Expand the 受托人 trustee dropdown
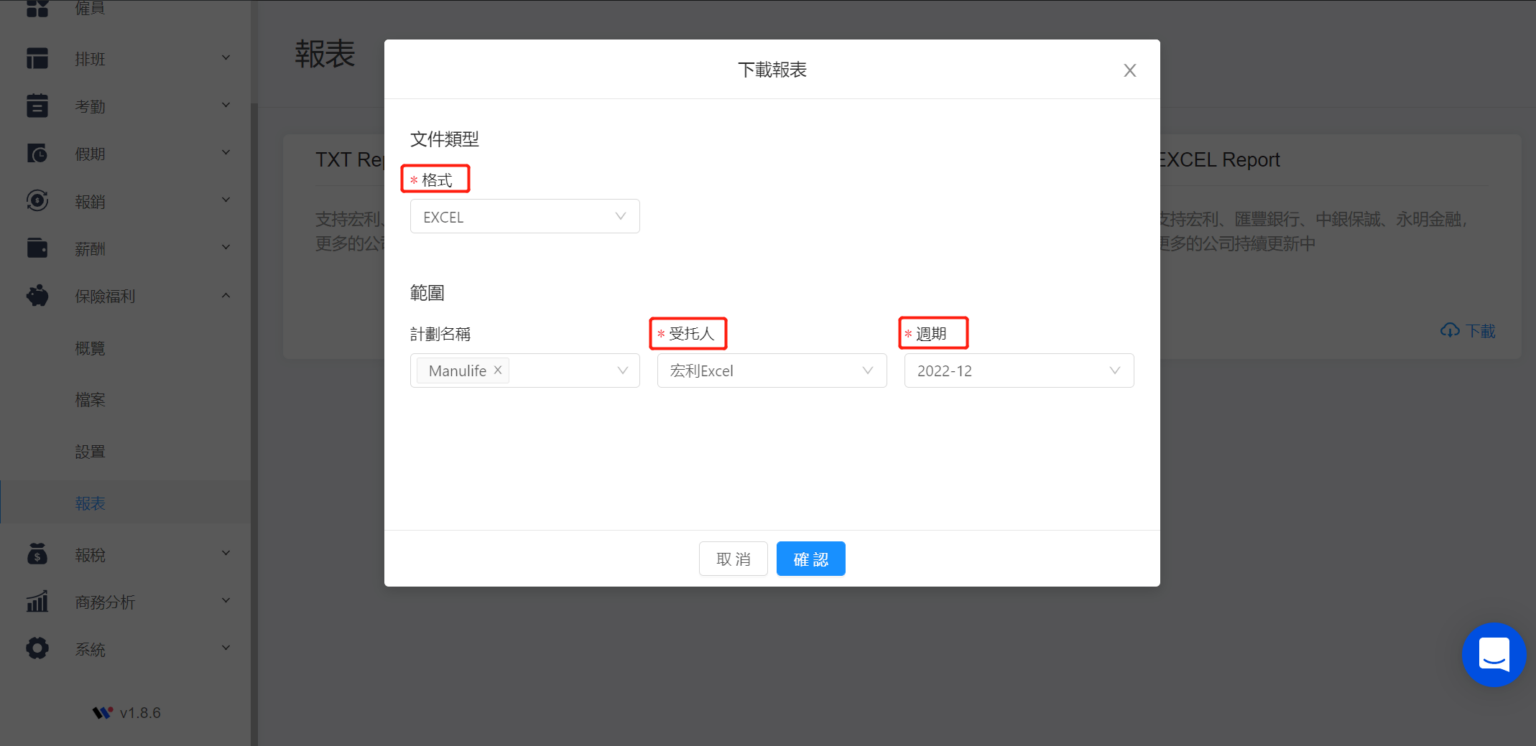 [771, 370]
